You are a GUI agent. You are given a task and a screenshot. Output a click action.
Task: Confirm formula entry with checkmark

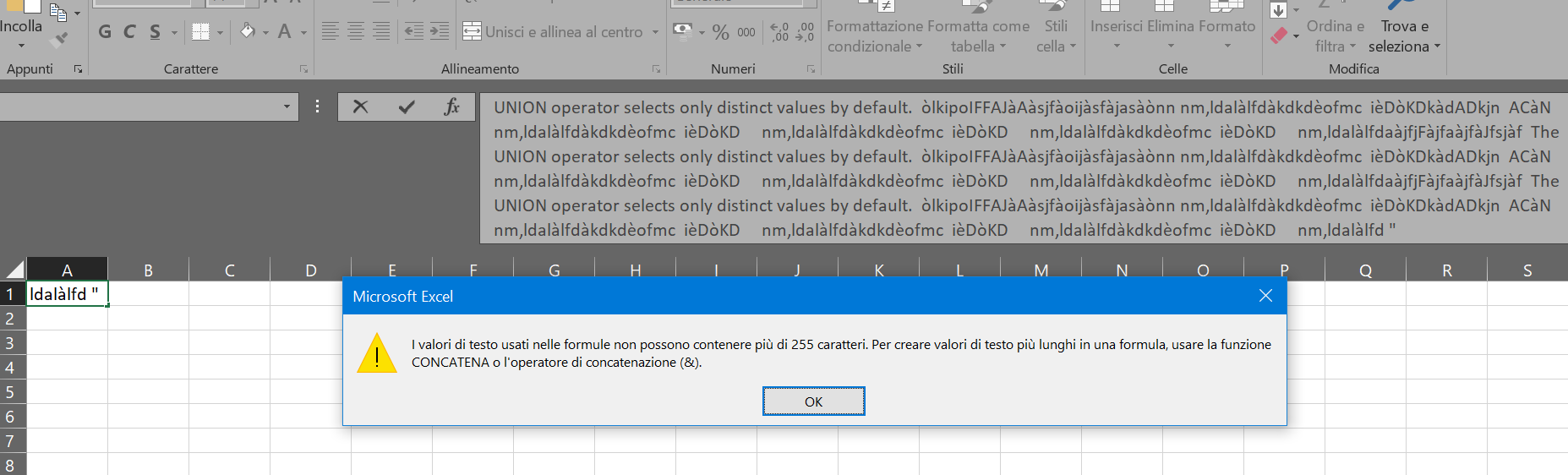pos(407,106)
